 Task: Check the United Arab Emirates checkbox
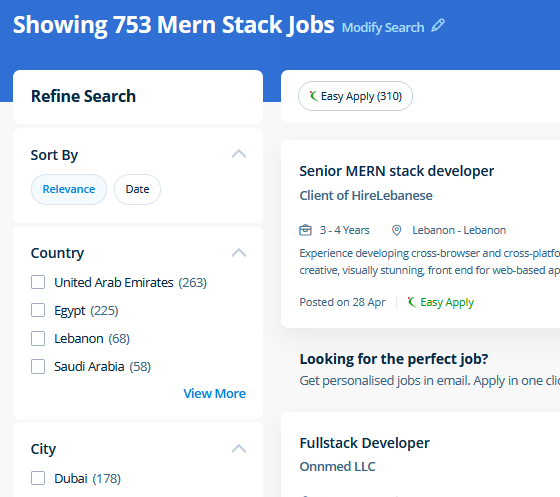pos(38,282)
